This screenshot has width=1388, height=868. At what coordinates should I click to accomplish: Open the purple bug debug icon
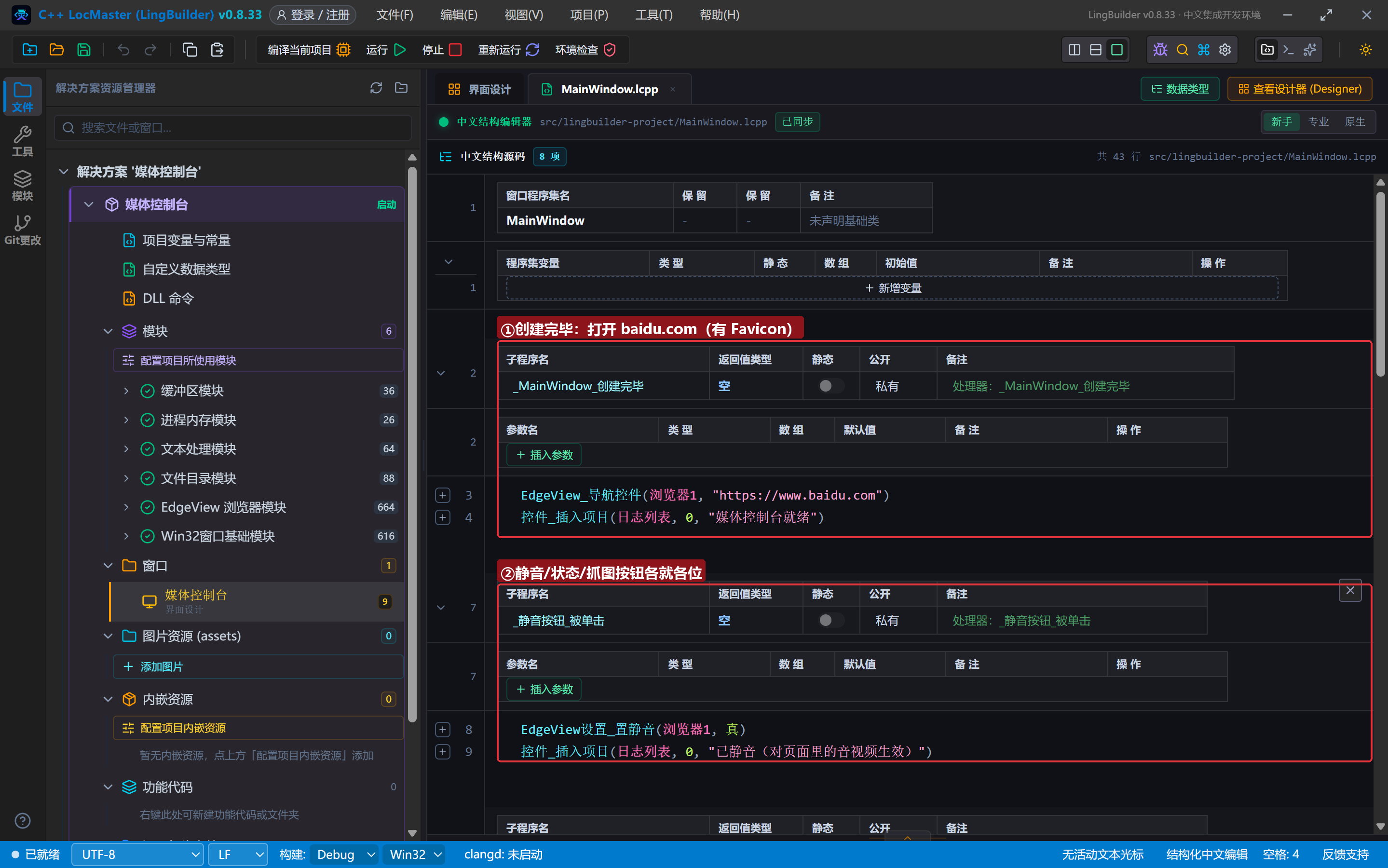pyautogui.click(x=1160, y=50)
